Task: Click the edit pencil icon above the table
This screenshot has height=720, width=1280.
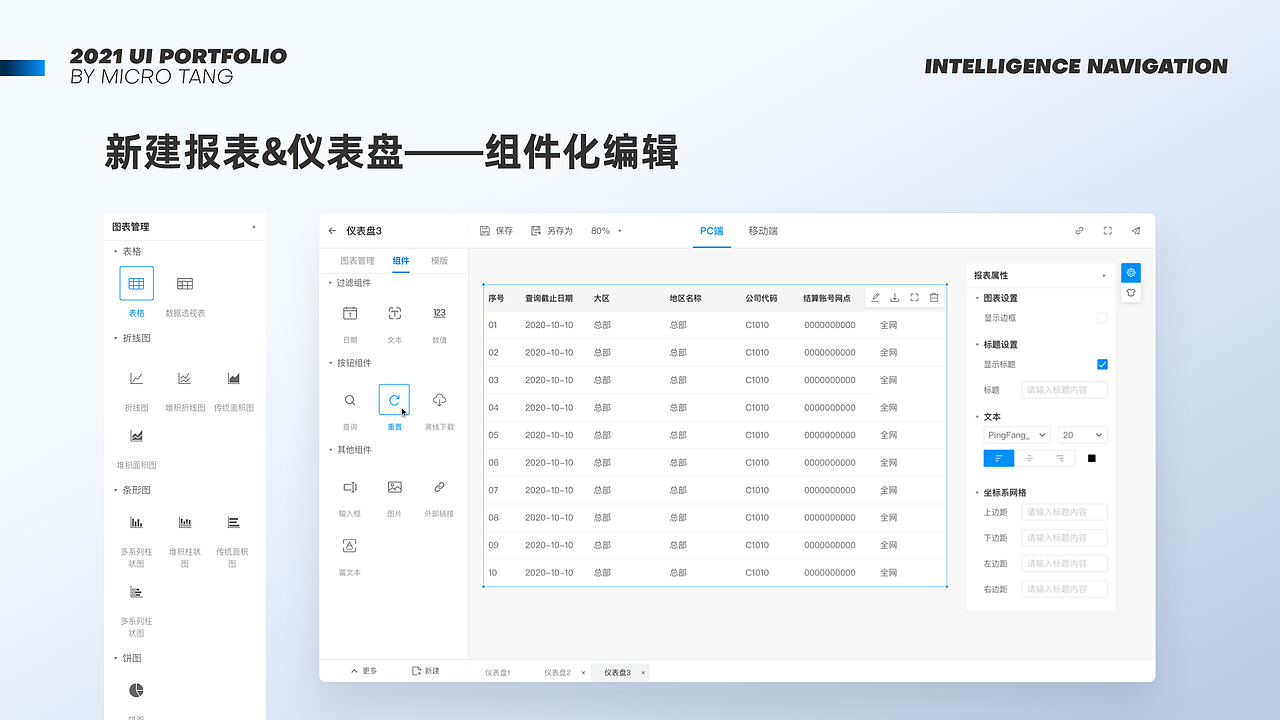Action: coord(875,297)
